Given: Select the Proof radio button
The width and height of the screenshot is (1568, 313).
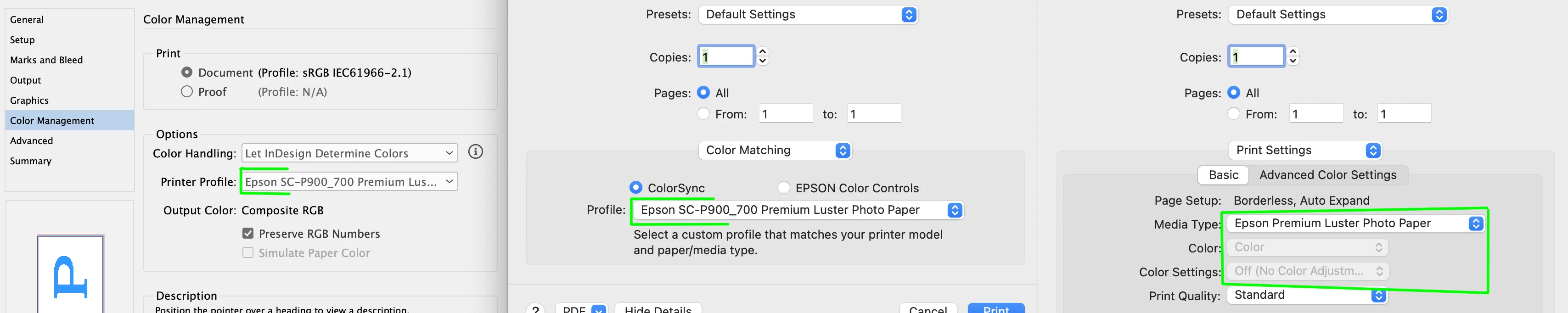Looking at the screenshot, I should (x=187, y=91).
